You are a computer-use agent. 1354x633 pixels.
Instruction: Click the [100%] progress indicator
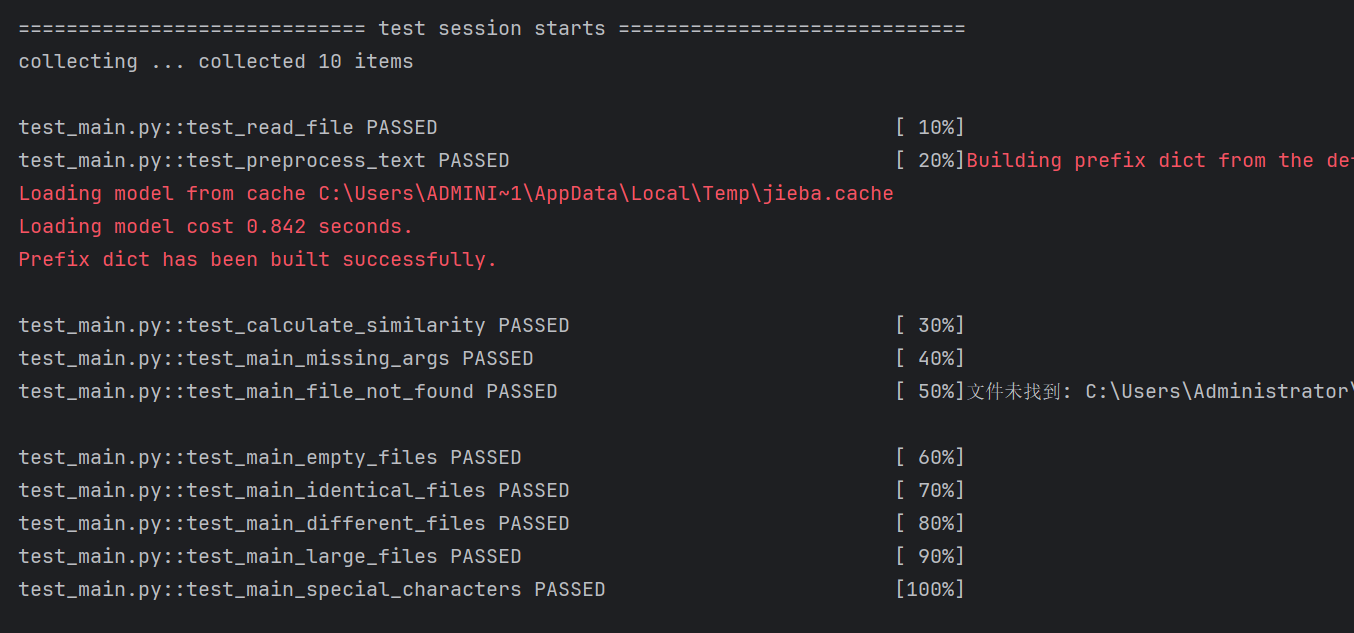(929, 589)
